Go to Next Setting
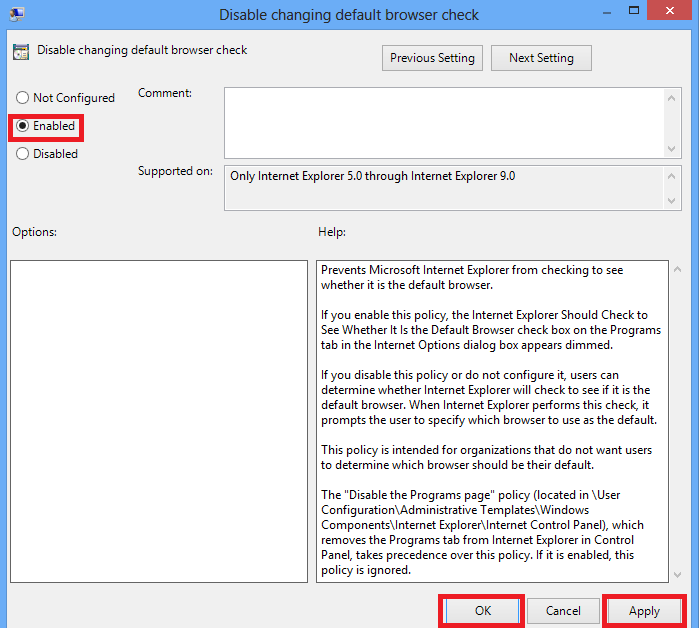699x628 pixels. click(x=541, y=58)
